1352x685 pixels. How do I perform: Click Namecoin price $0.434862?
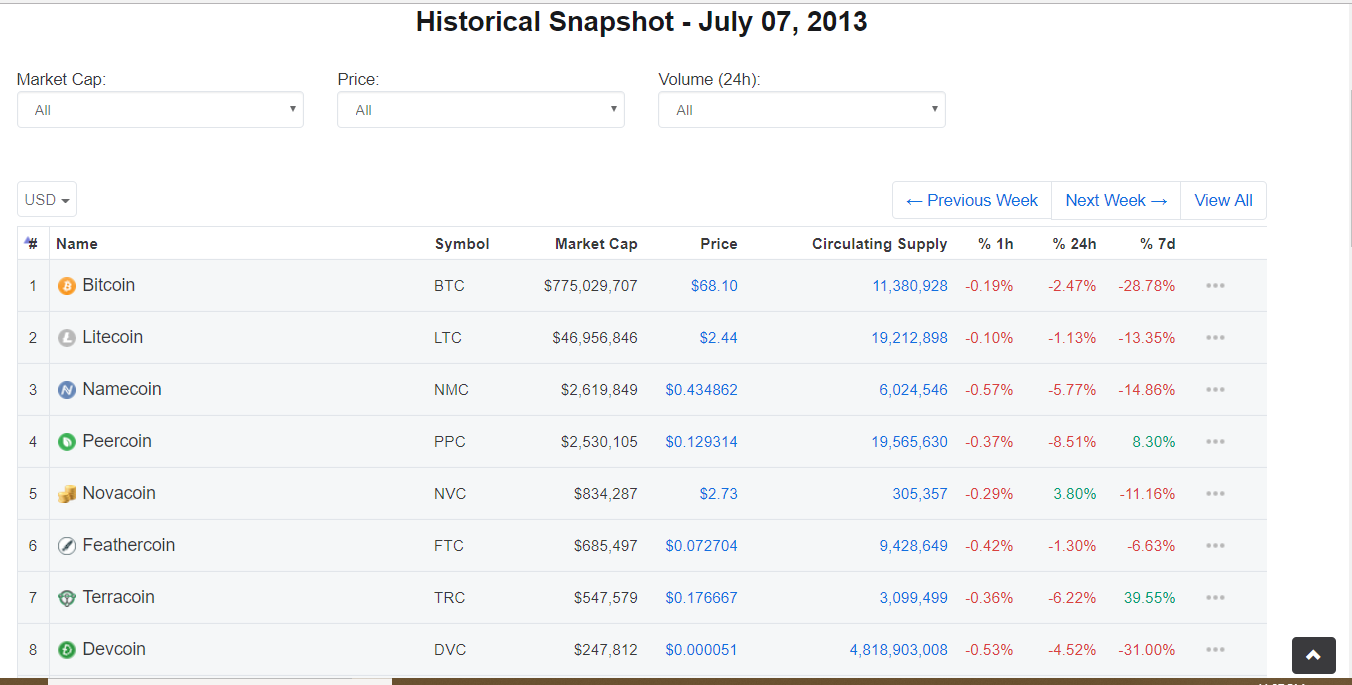702,390
